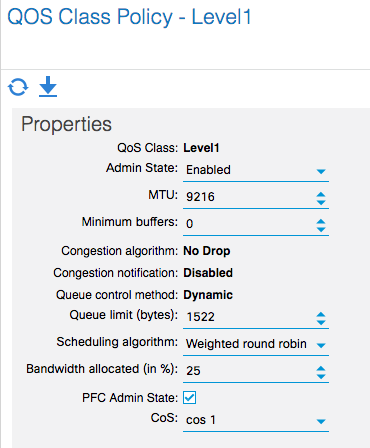Decrease MTU using the down arrow
The height and width of the screenshot is (448, 370).
pyautogui.click(x=321, y=202)
